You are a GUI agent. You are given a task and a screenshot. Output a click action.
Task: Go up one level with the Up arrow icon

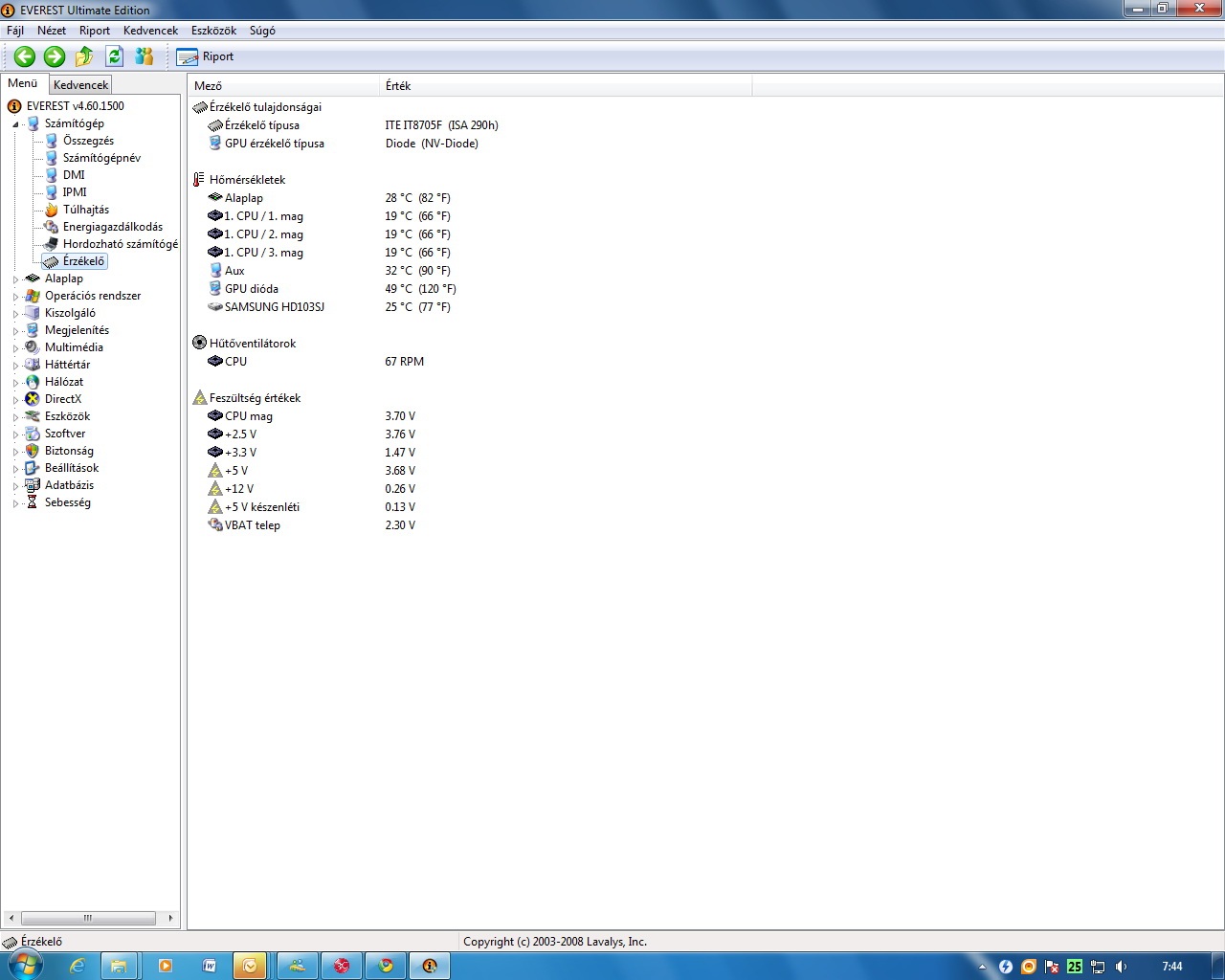tap(84, 56)
